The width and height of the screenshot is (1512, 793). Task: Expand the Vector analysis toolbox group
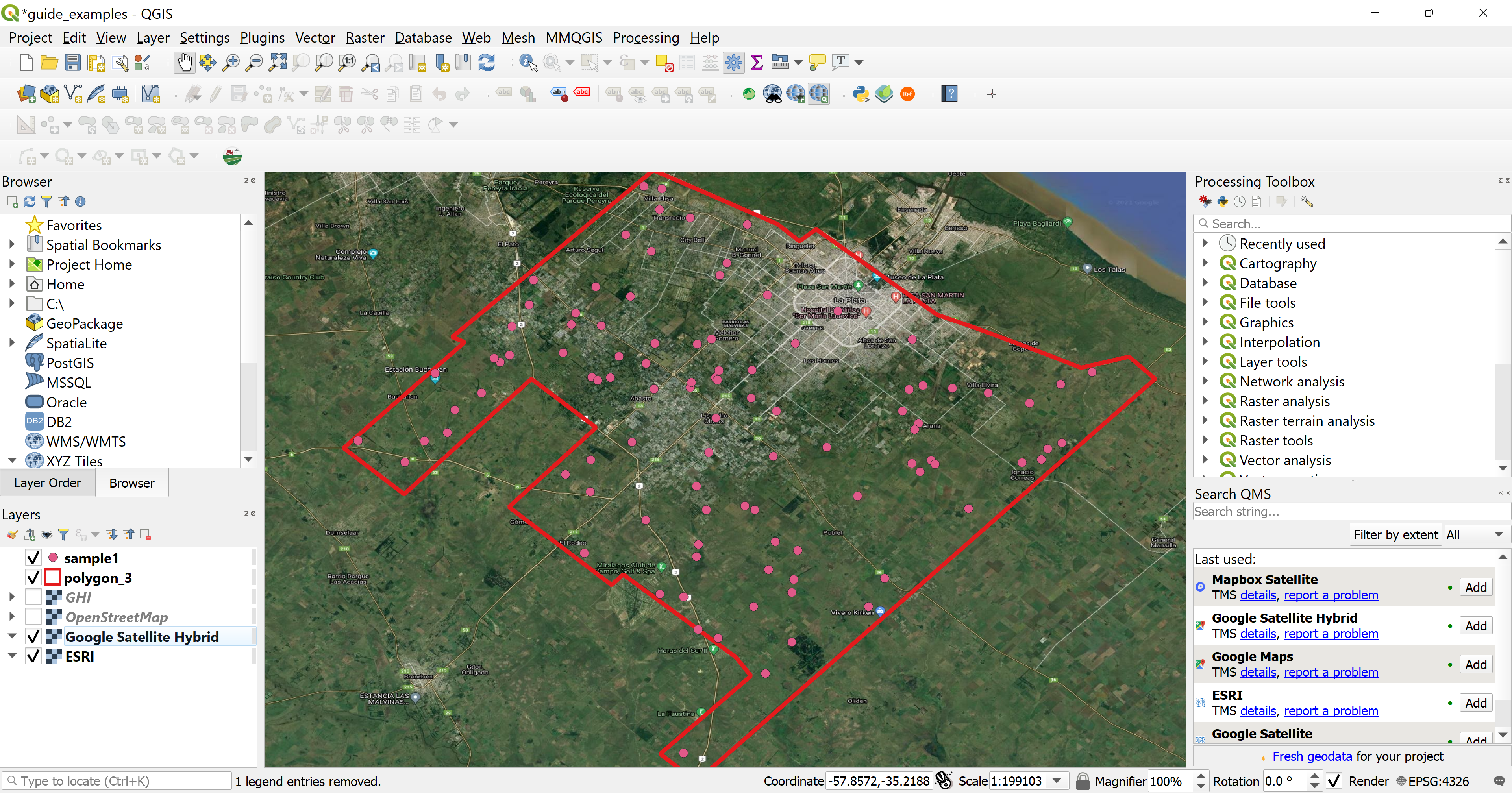pyautogui.click(x=1205, y=460)
